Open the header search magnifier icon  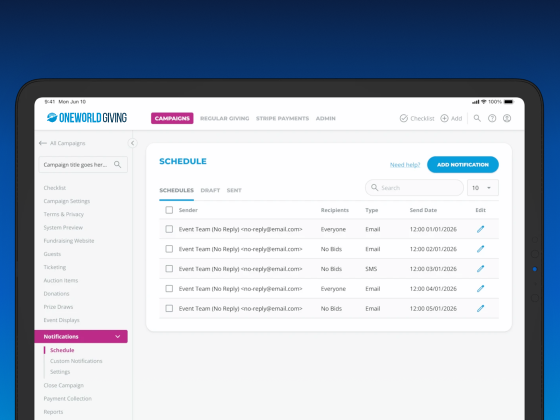[477, 118]
